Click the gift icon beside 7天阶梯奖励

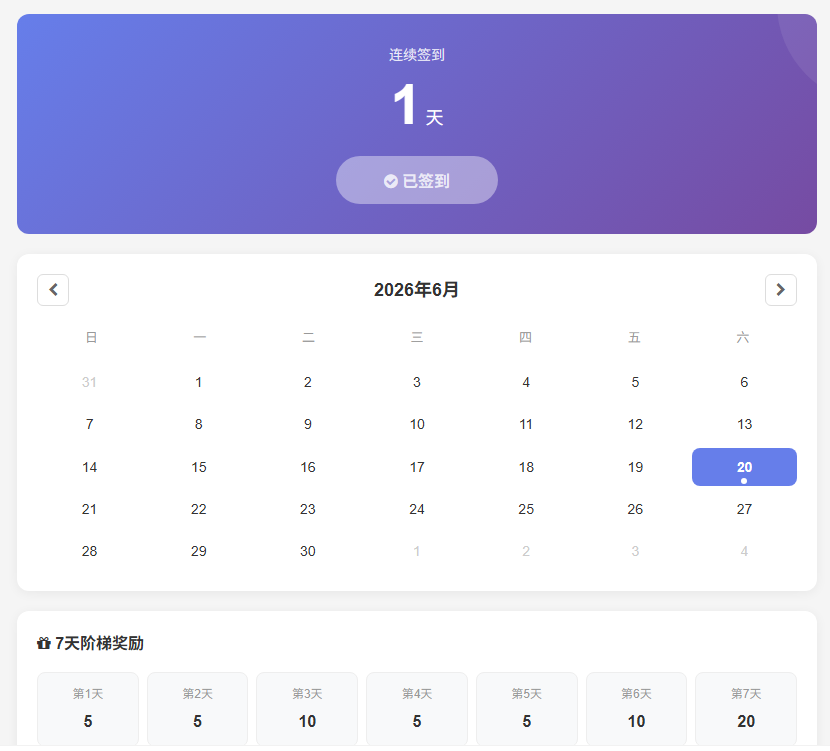tap(43, 643)
